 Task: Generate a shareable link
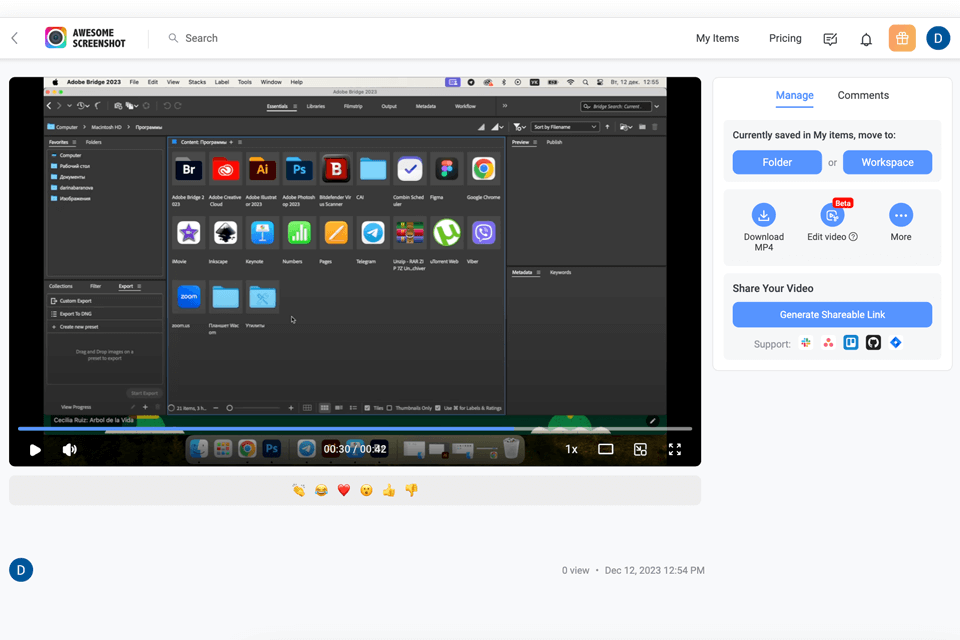832,314
